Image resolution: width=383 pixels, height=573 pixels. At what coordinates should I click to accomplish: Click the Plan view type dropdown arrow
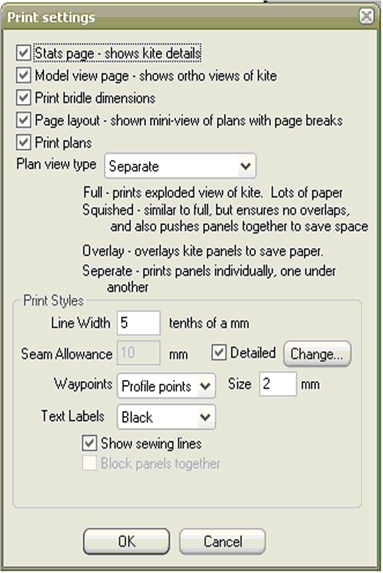245,166
